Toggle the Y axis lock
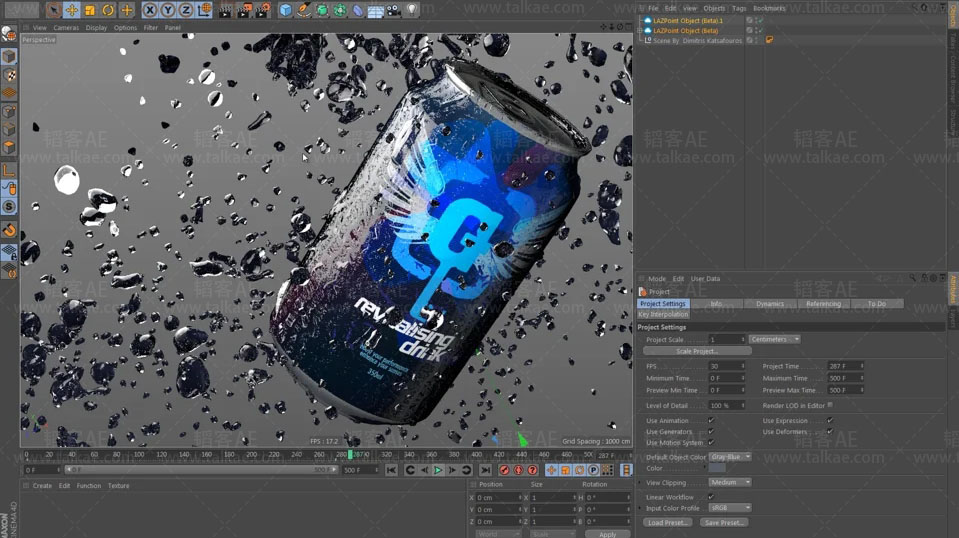Viewport: 959px width, 538px height. (x=168, y=10)
